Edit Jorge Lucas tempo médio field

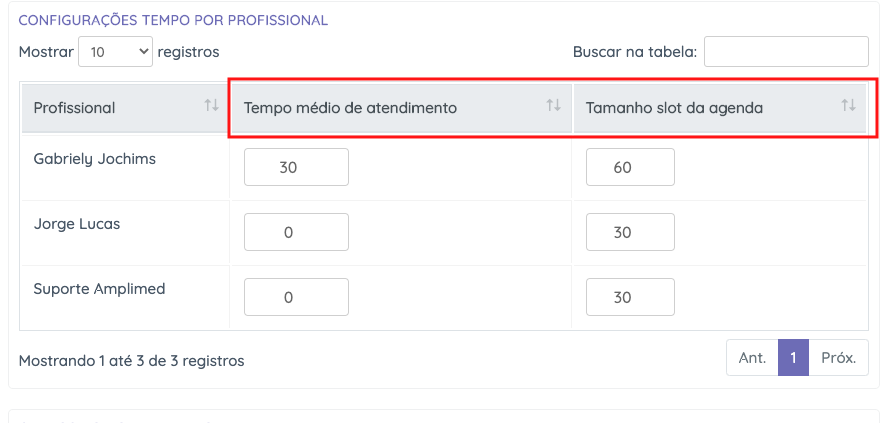tap(296, 232)
